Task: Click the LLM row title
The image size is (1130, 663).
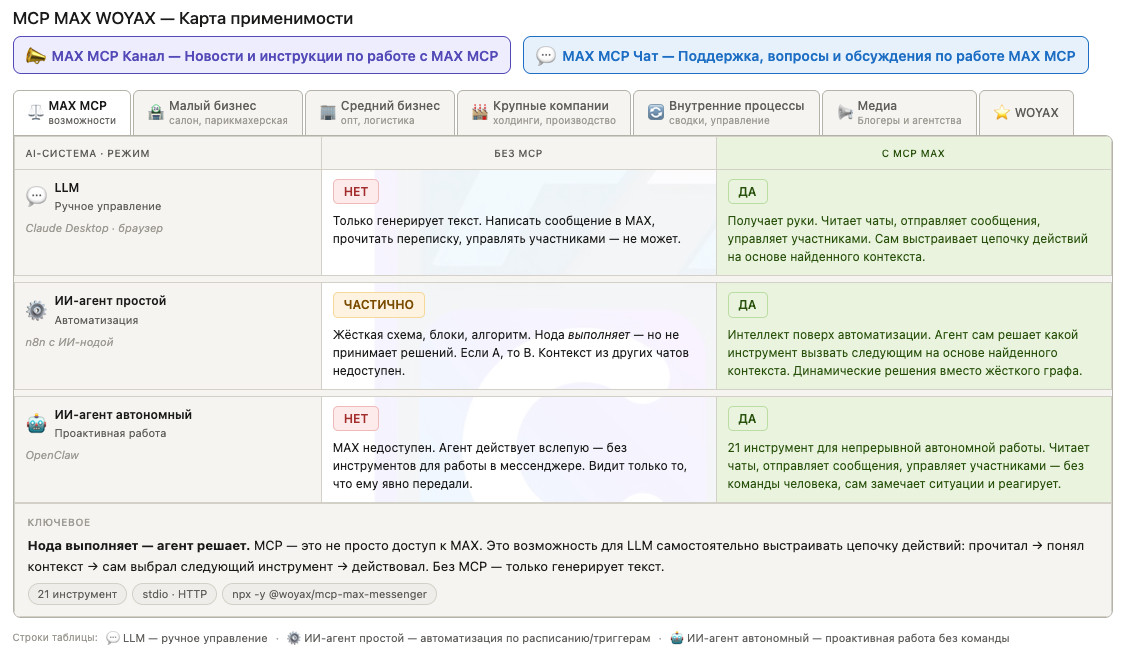Action: 67,187
